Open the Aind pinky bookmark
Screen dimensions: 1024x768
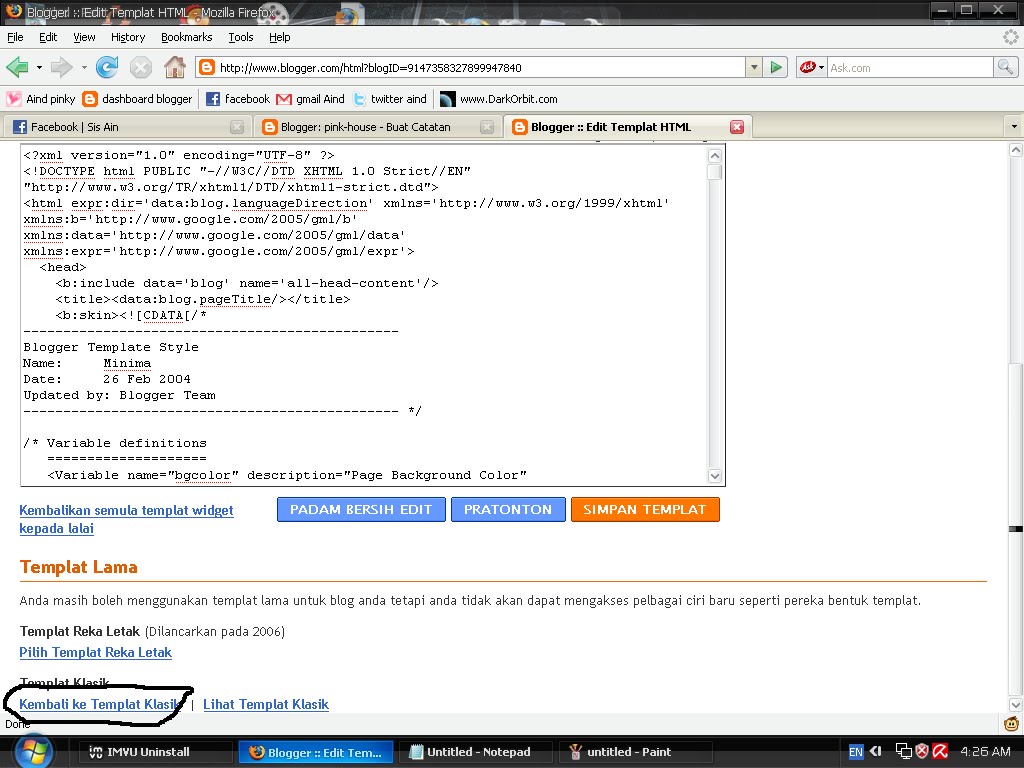(x=41, y=99)
